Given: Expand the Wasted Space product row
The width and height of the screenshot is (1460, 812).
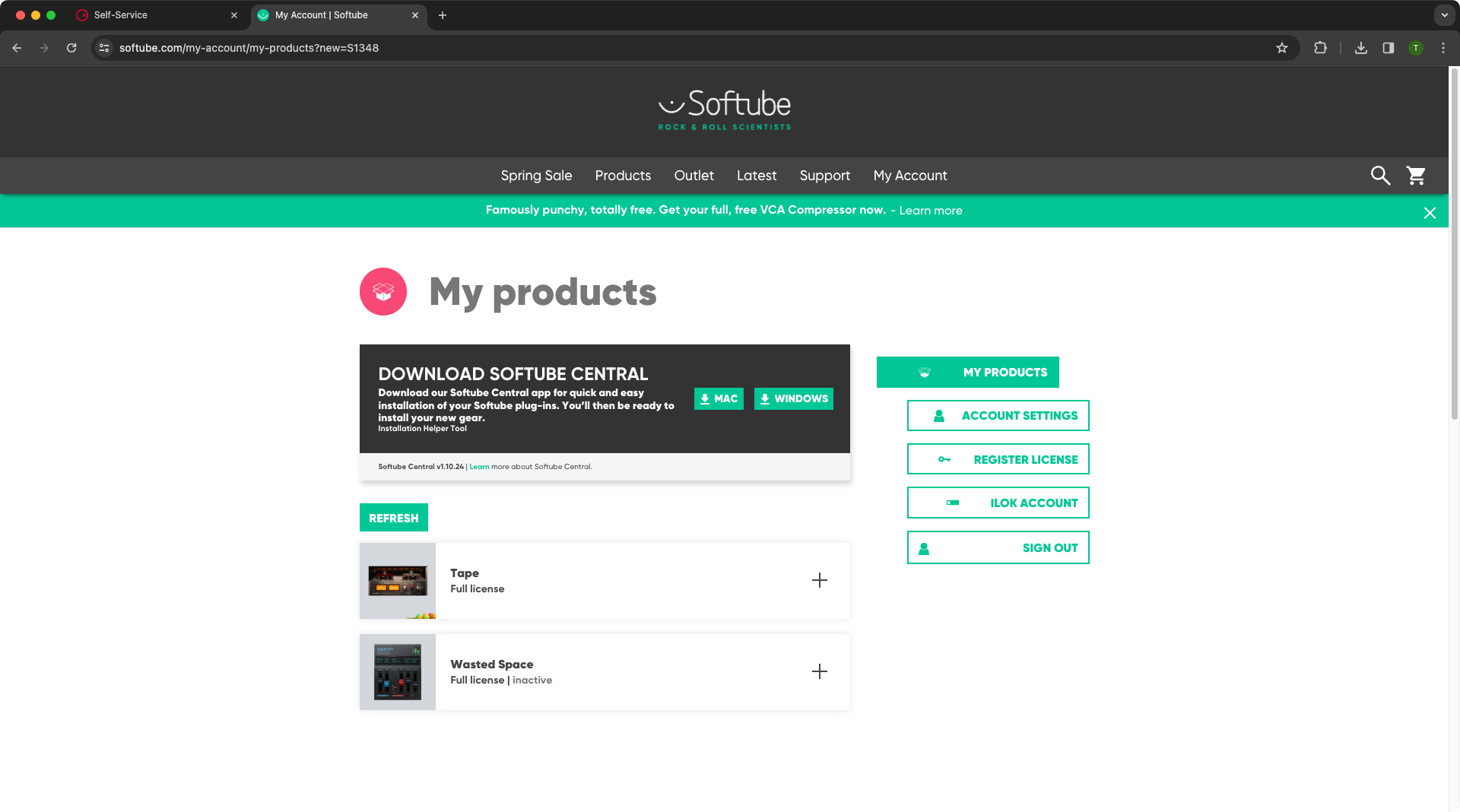Looking at the screenshot, I should click(819, 672).
